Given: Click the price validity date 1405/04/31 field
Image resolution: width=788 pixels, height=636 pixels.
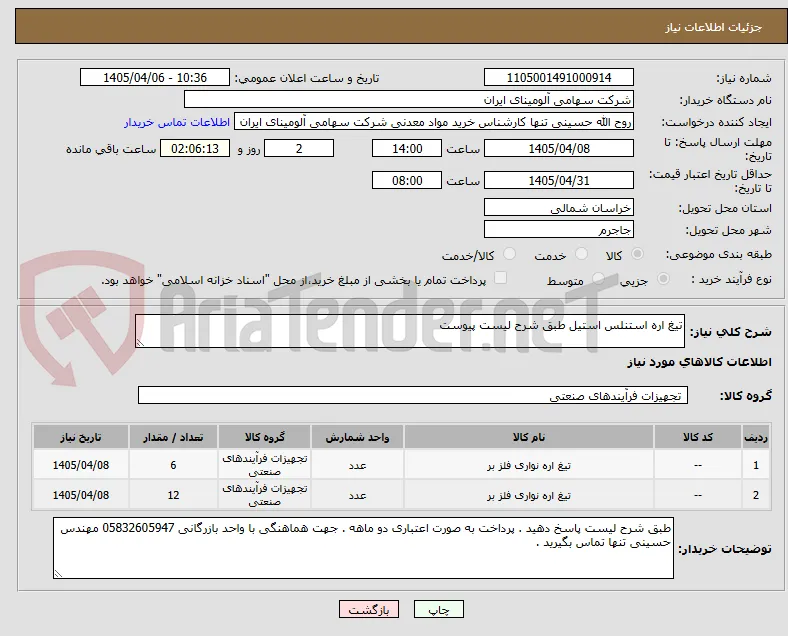Looking at the screenshot, I should click(559, 180).
